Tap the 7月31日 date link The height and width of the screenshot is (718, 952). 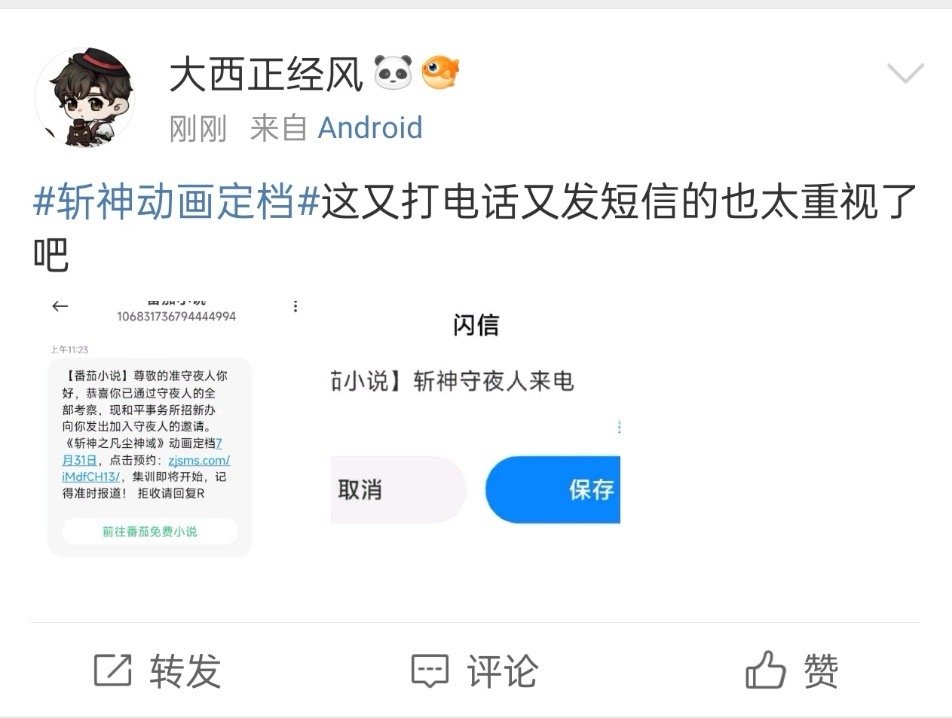(142, 452)
